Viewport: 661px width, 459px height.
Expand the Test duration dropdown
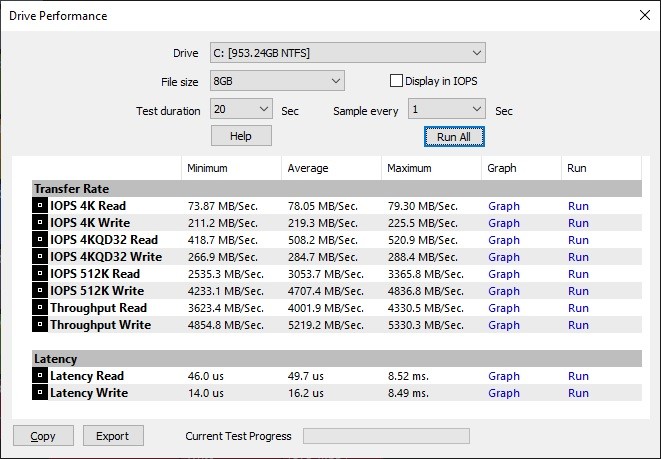241,109
